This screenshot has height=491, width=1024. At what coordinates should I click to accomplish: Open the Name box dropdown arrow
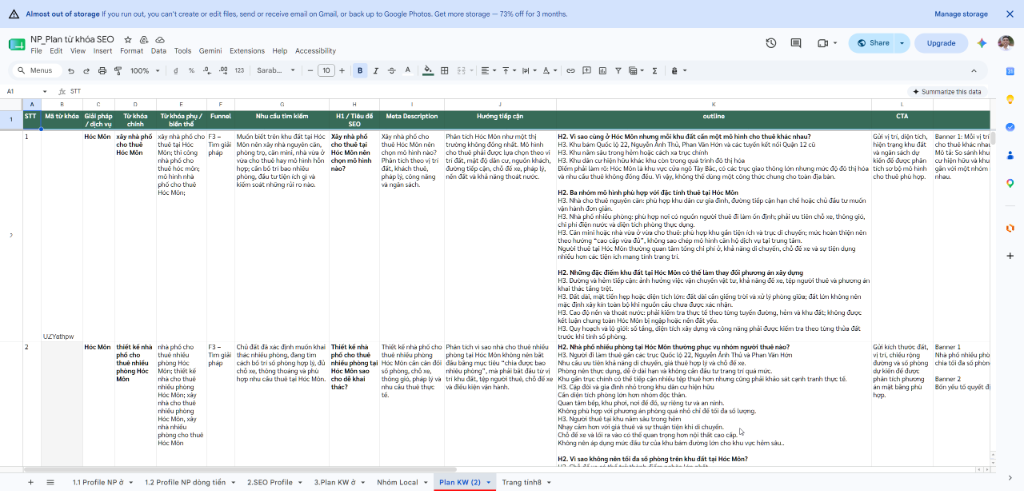44,91
